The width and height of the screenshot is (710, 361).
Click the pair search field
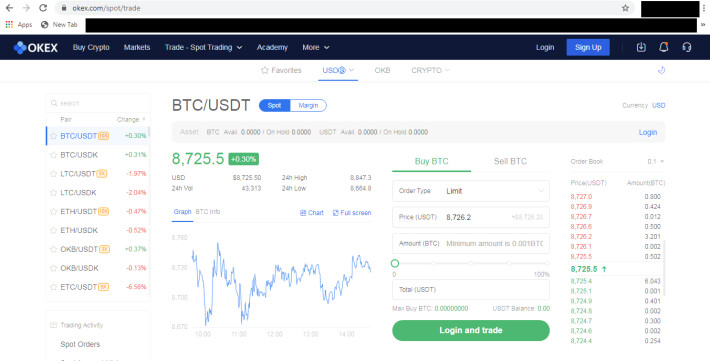pyautogui.click(x=98, y=103)
